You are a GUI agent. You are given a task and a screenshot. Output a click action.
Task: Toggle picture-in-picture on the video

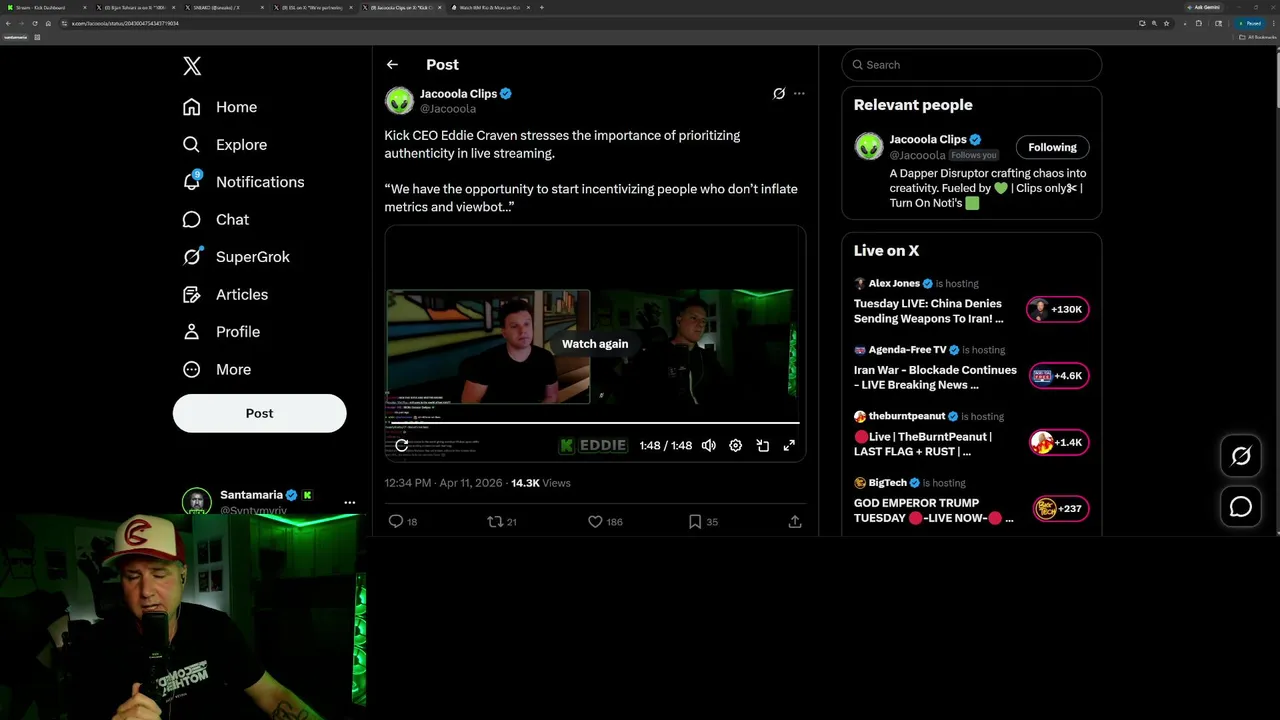coord(762,445)
